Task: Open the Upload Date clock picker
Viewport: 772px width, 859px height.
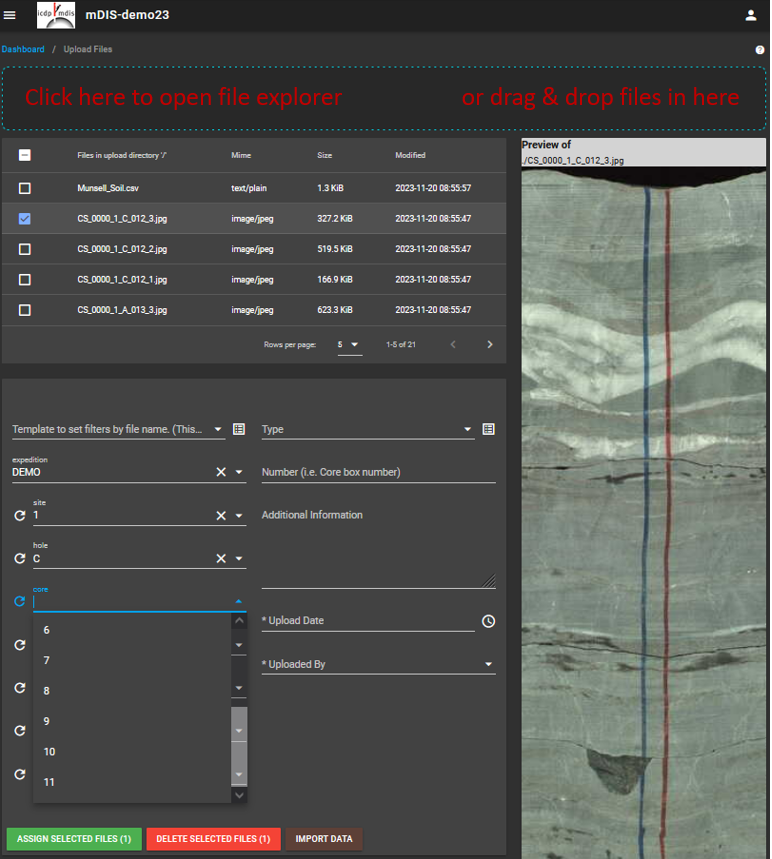Action: pyautogui.click(x=488, y=621)
